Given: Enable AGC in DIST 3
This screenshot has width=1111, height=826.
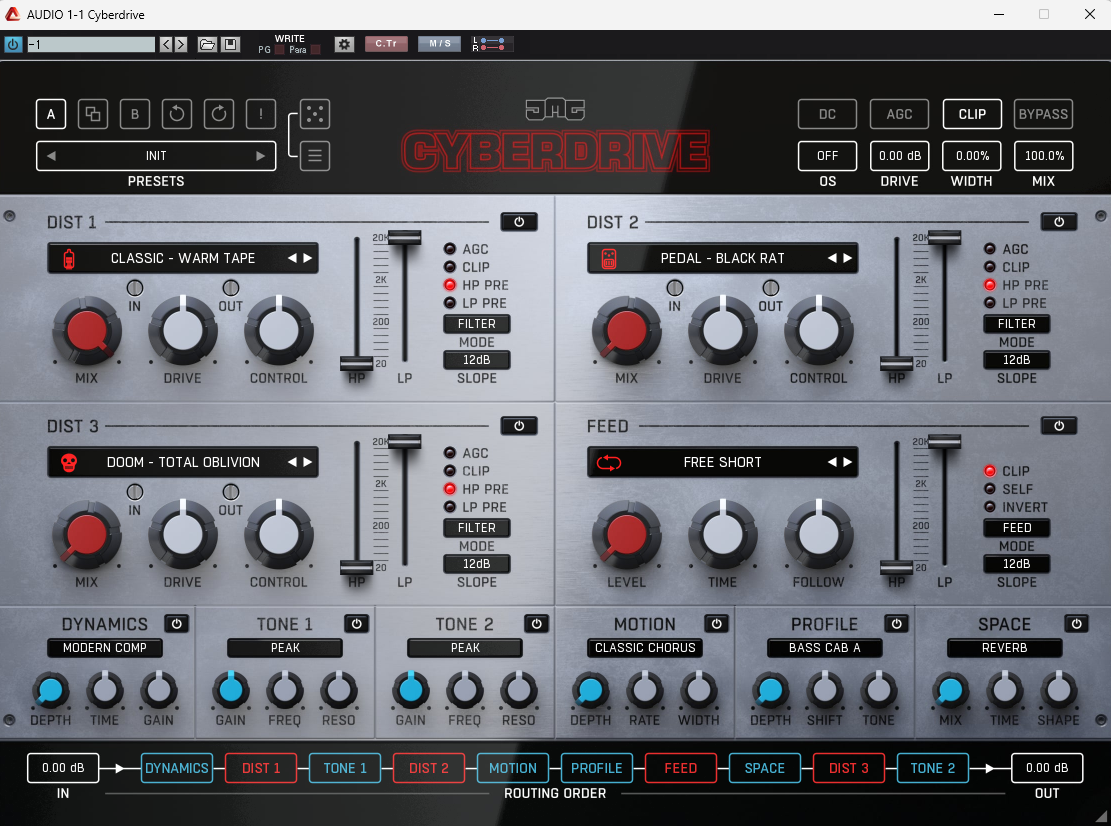Looking at the screenshot, I should coord(450,453).
